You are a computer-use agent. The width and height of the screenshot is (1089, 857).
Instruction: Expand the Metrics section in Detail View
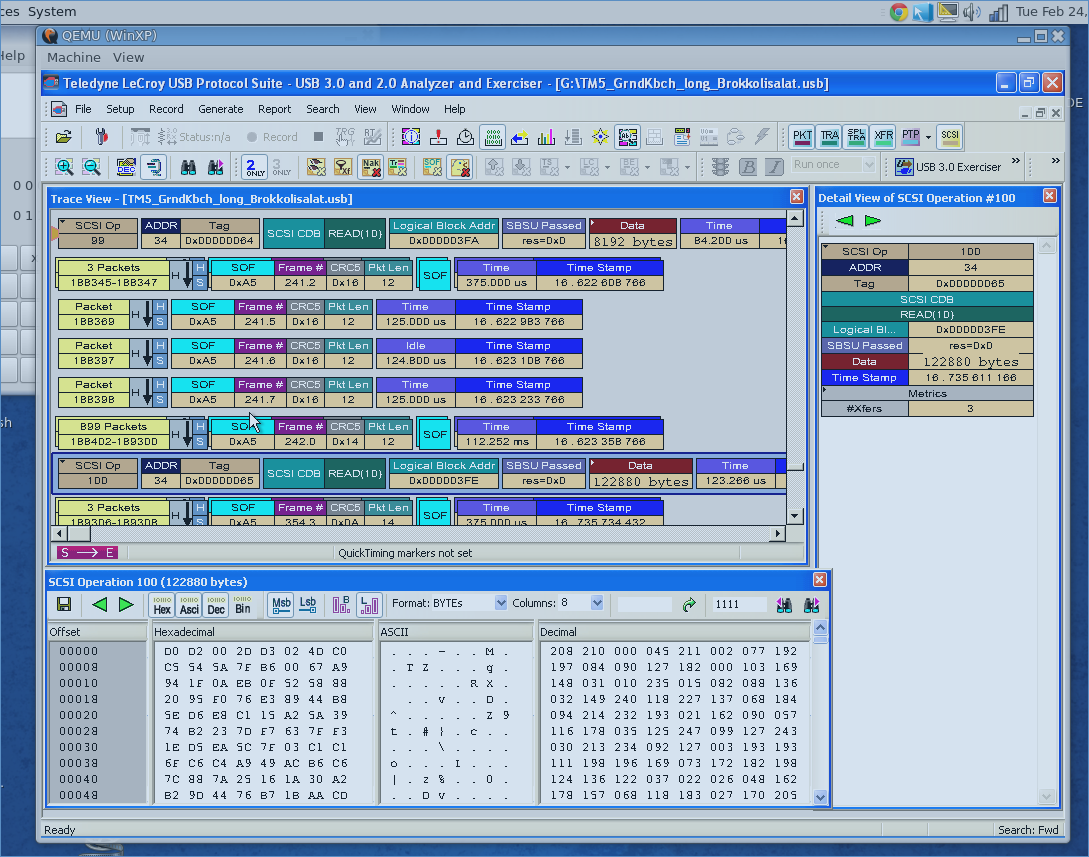click(825, 391)
